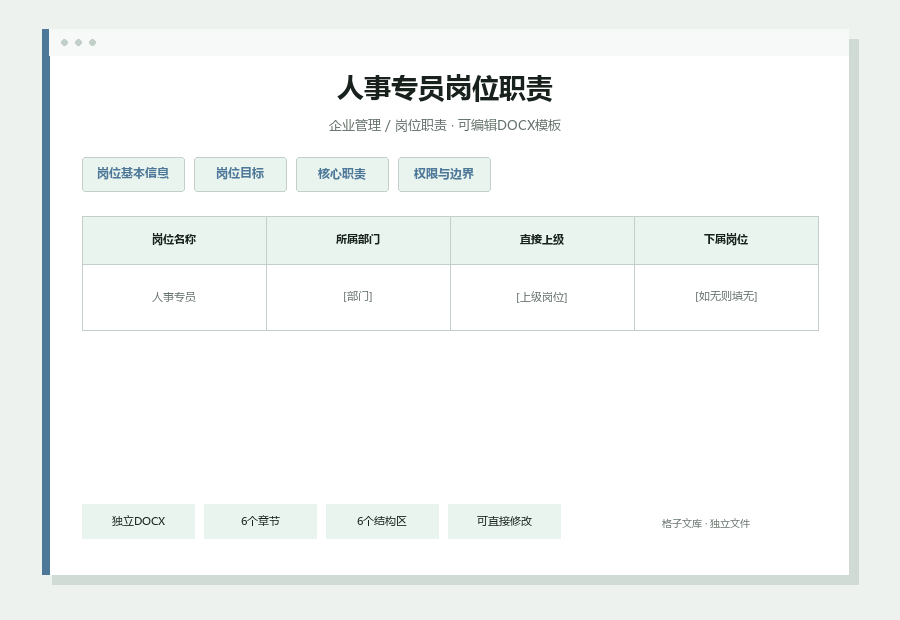Click the 下属岗位 column header

[726, 240]
